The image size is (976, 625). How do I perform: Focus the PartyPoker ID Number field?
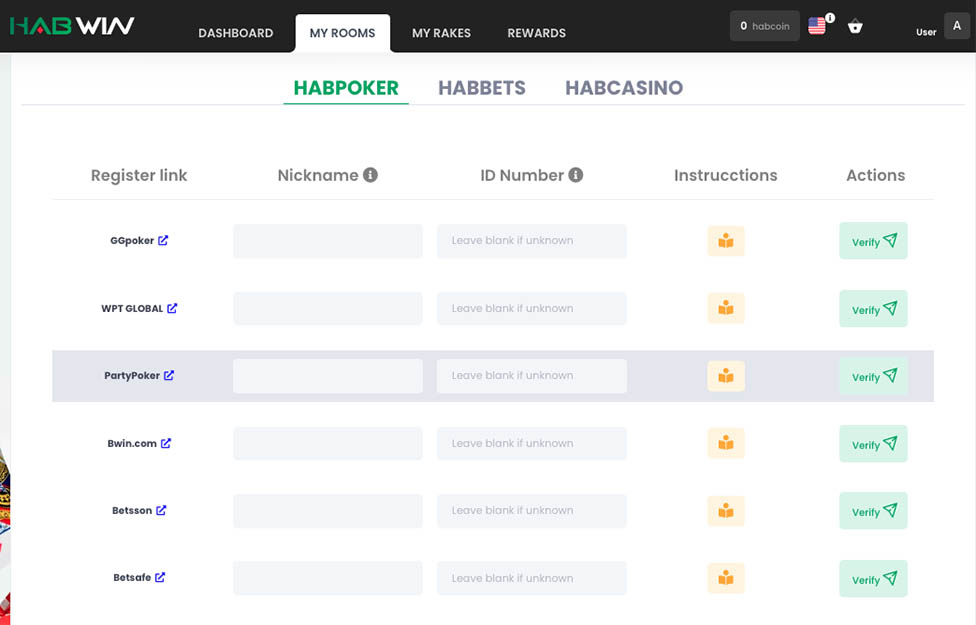[532, 376]
